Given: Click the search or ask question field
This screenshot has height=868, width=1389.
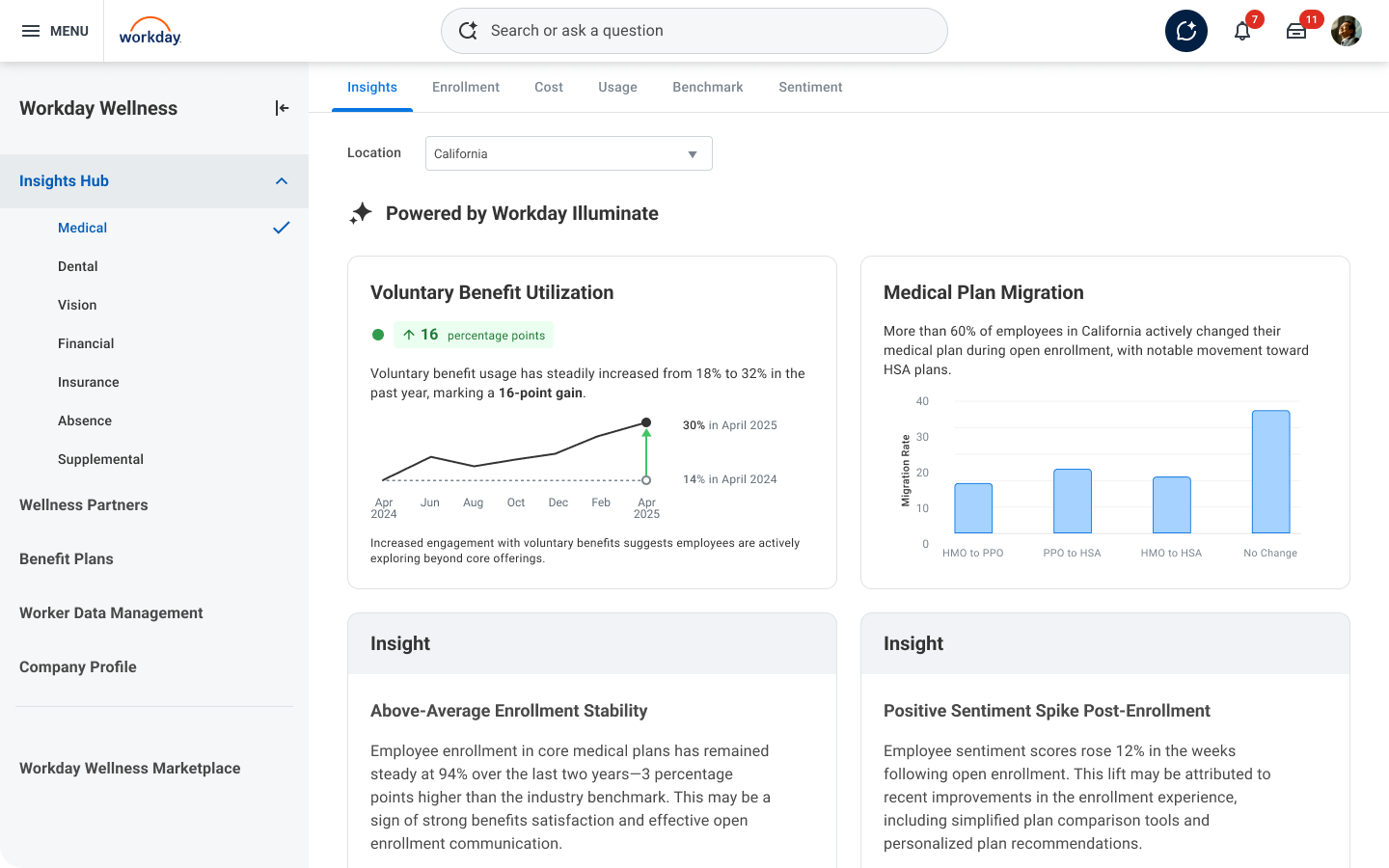Looking at the screenshot, I should (694, 31).
